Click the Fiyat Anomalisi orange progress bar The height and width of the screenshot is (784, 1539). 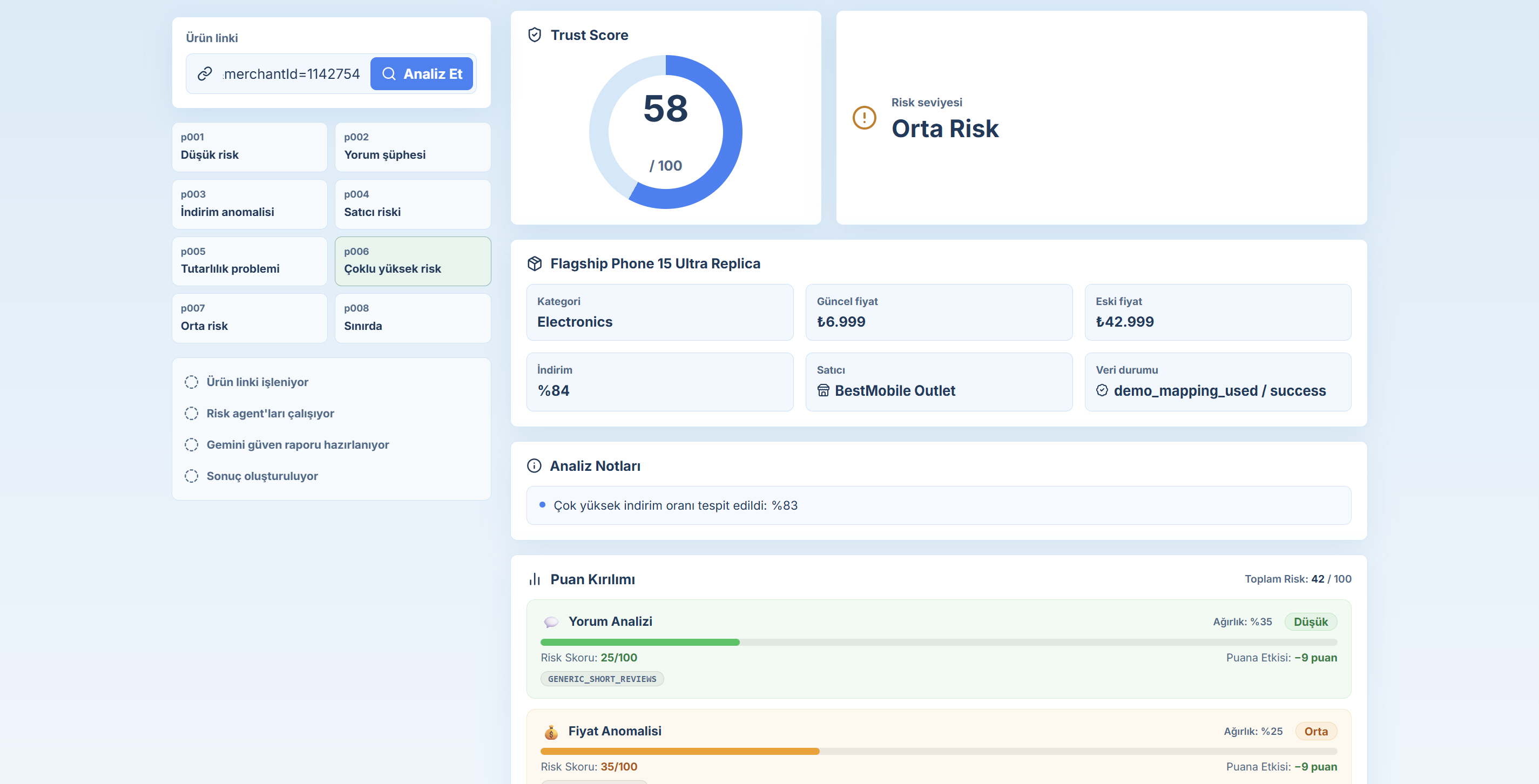[x=680, y=751]
